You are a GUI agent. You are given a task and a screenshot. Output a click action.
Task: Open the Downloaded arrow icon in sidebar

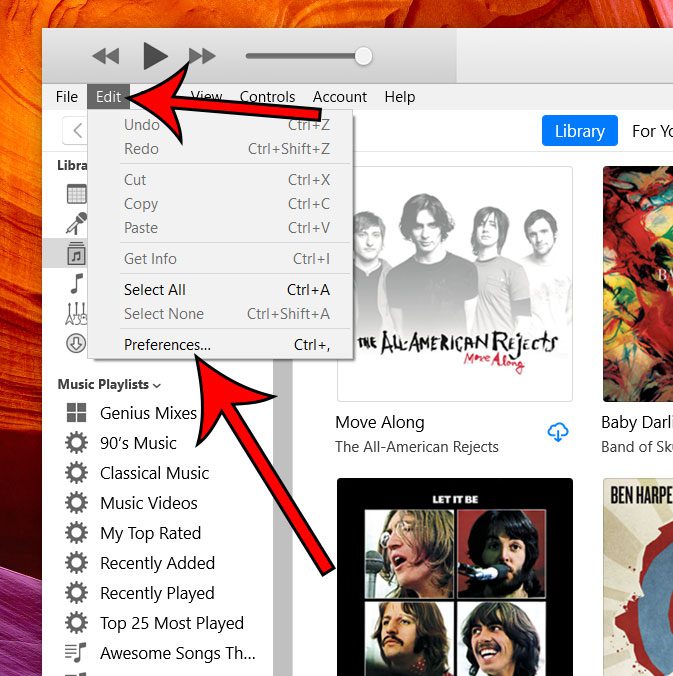(x=77, y=343)
